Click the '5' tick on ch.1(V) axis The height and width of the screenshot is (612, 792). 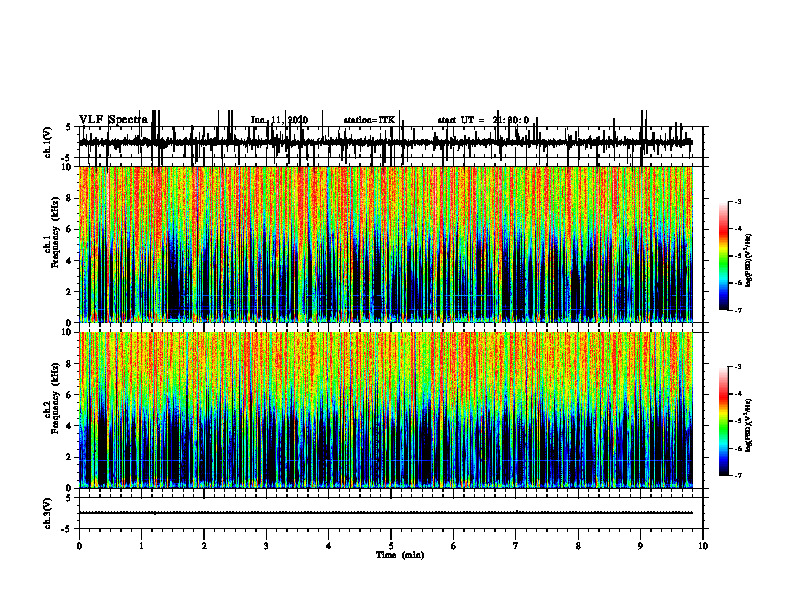coord(69,127)
